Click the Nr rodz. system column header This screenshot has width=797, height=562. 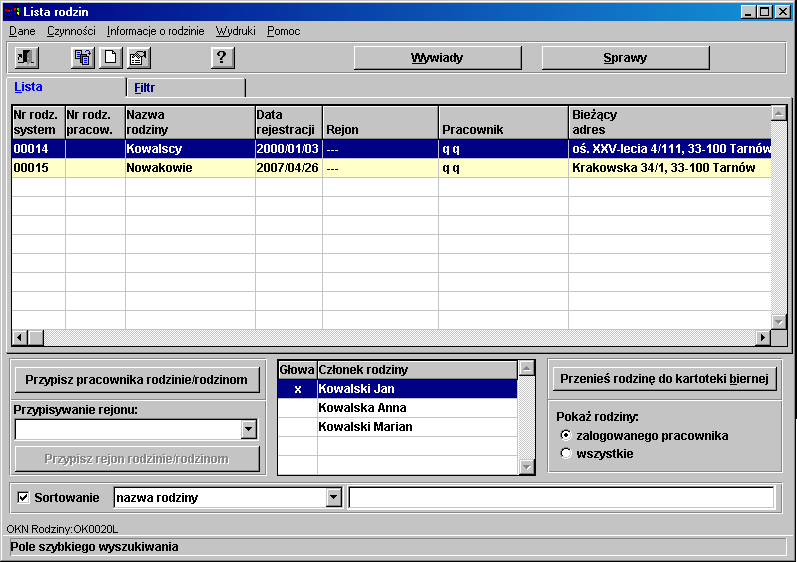click(39, 122)
